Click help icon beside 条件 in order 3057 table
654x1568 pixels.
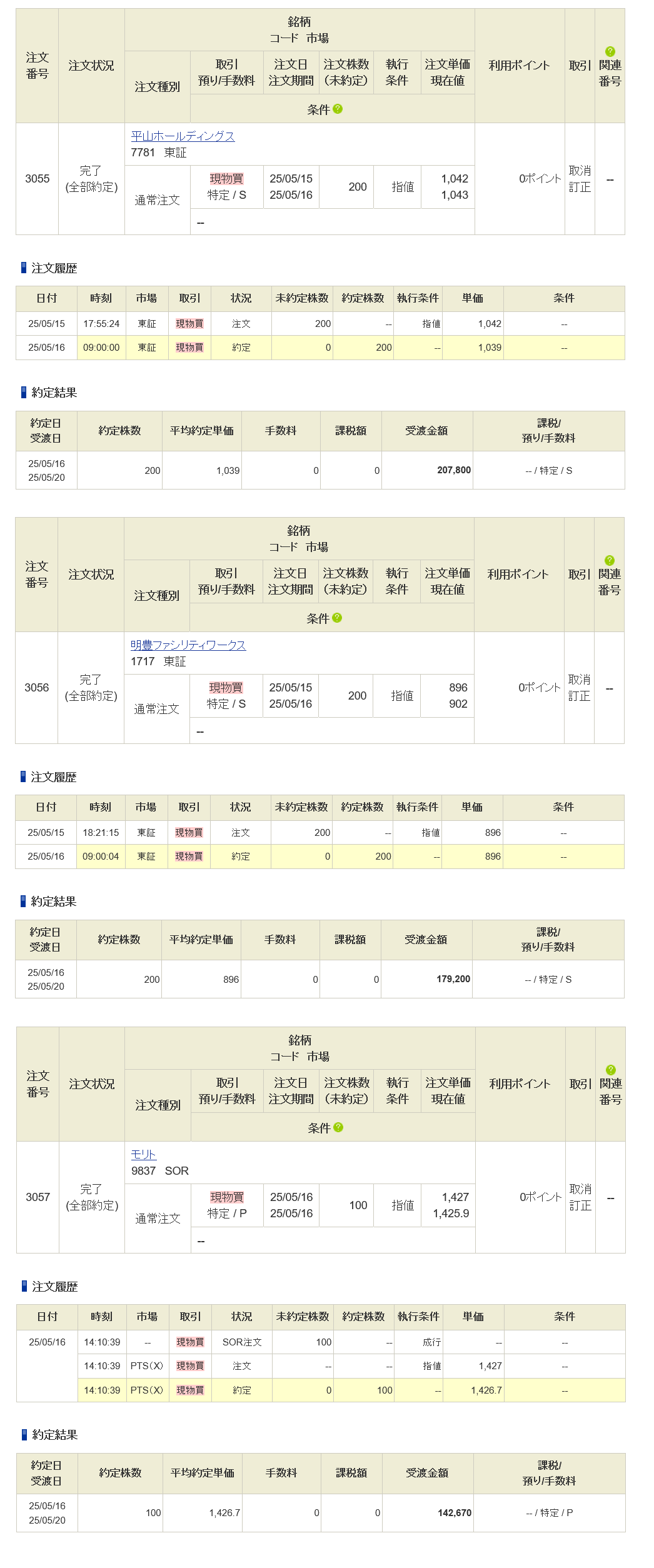coord(338,1127)
